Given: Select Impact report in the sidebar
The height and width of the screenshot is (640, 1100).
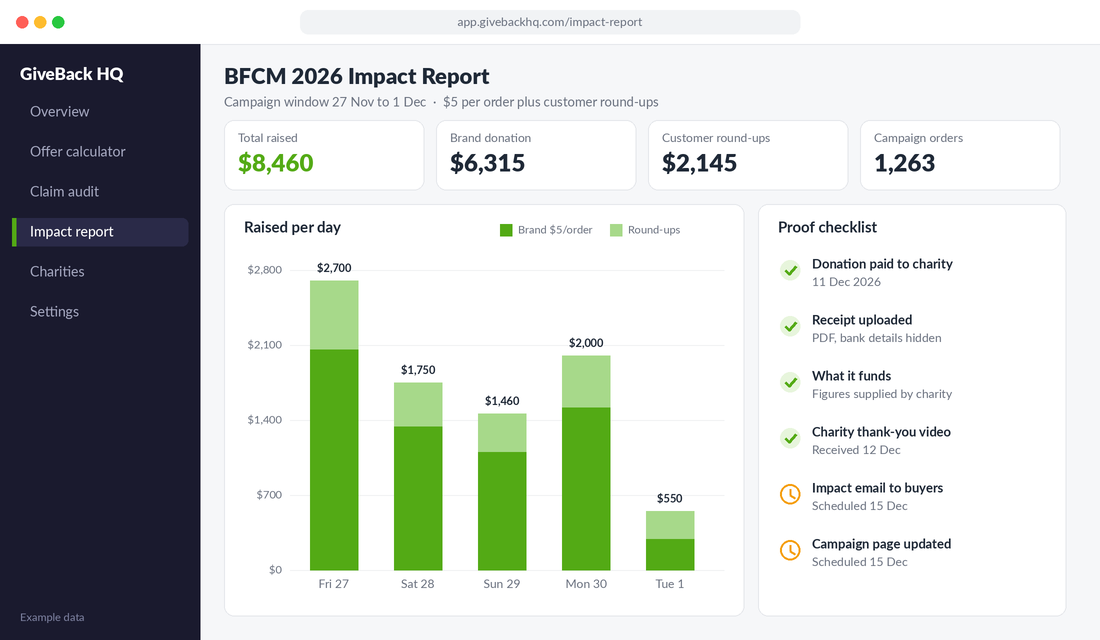Looking at the screenshot, I should coord(100,232).
